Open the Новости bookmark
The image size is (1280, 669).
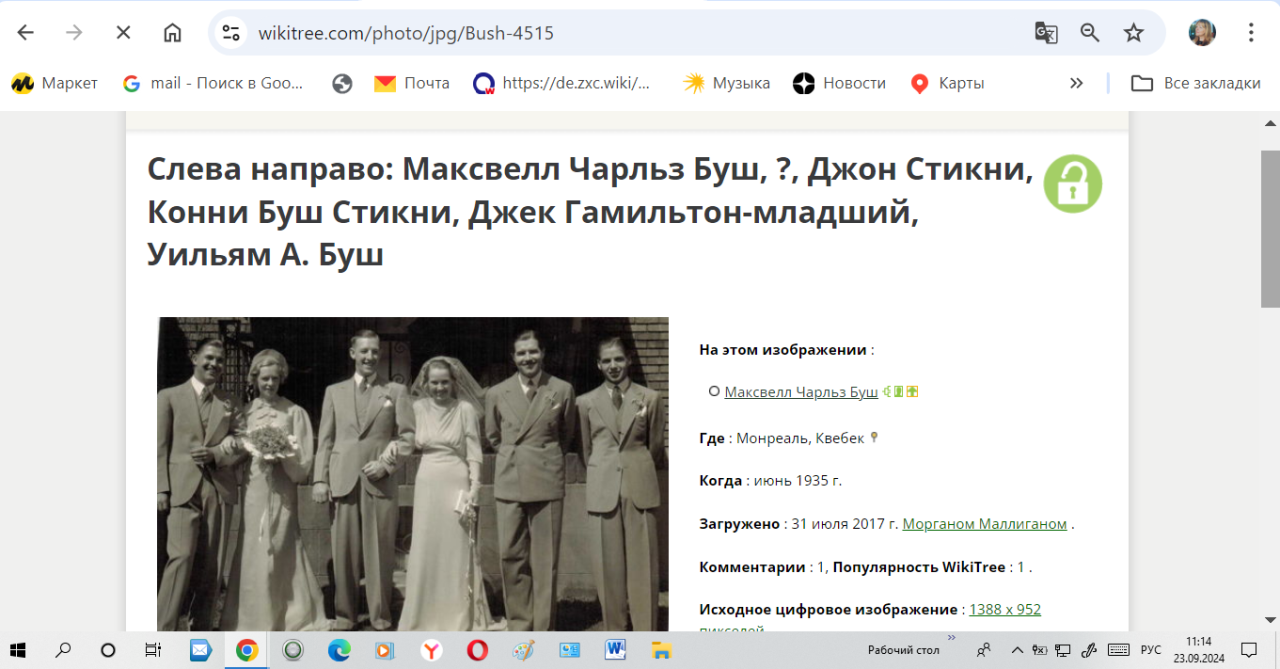tap(839, 83)
